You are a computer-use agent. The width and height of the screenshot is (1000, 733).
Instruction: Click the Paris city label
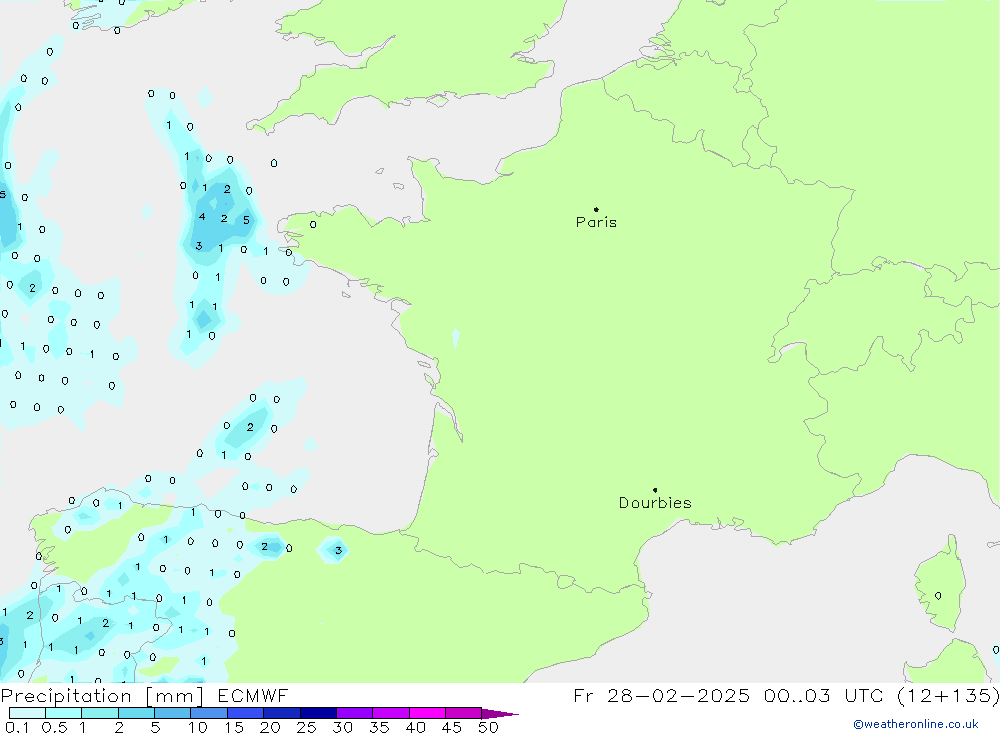596,222
